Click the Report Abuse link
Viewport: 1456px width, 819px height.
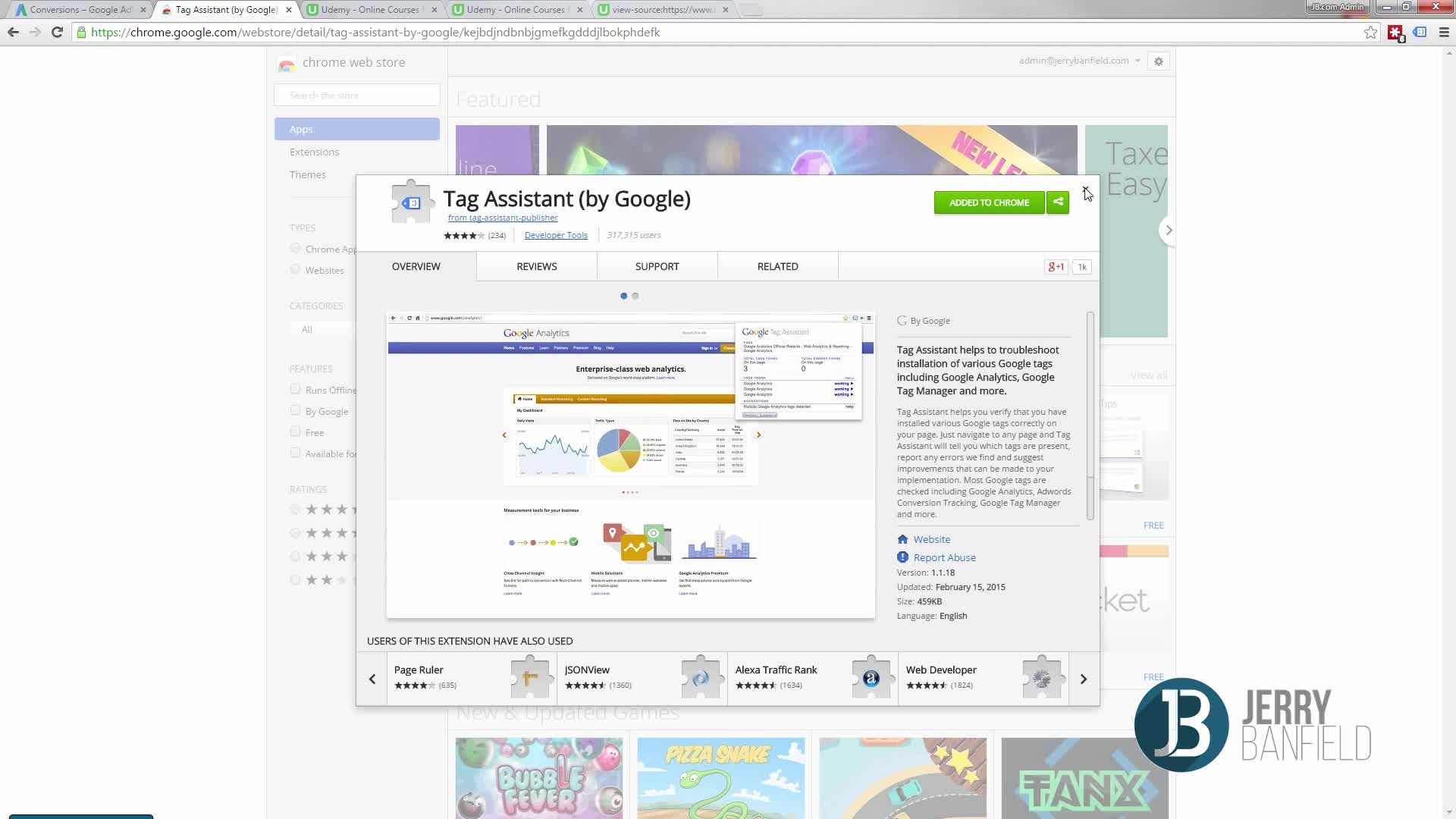[x=944, y=557]
